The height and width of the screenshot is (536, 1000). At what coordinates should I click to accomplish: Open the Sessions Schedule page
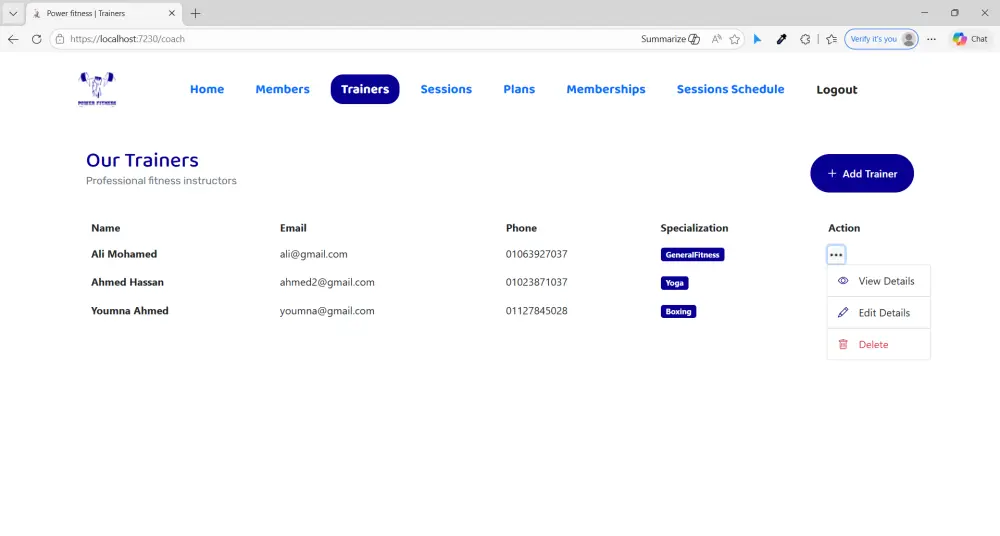click(x=730, y=89)
